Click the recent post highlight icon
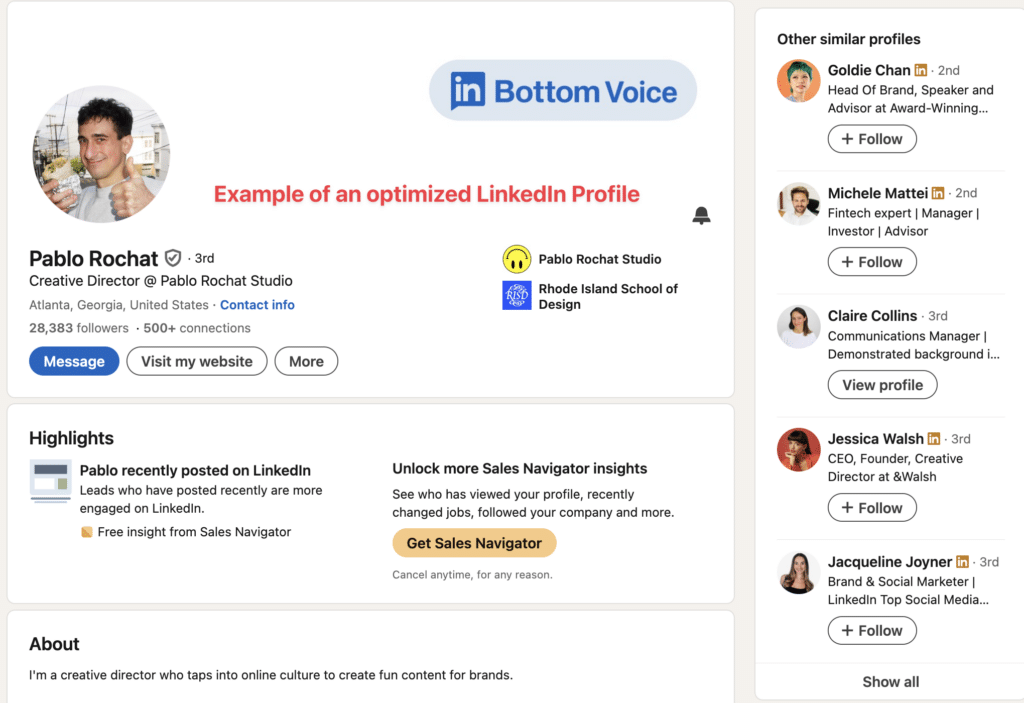 (50, 482)
